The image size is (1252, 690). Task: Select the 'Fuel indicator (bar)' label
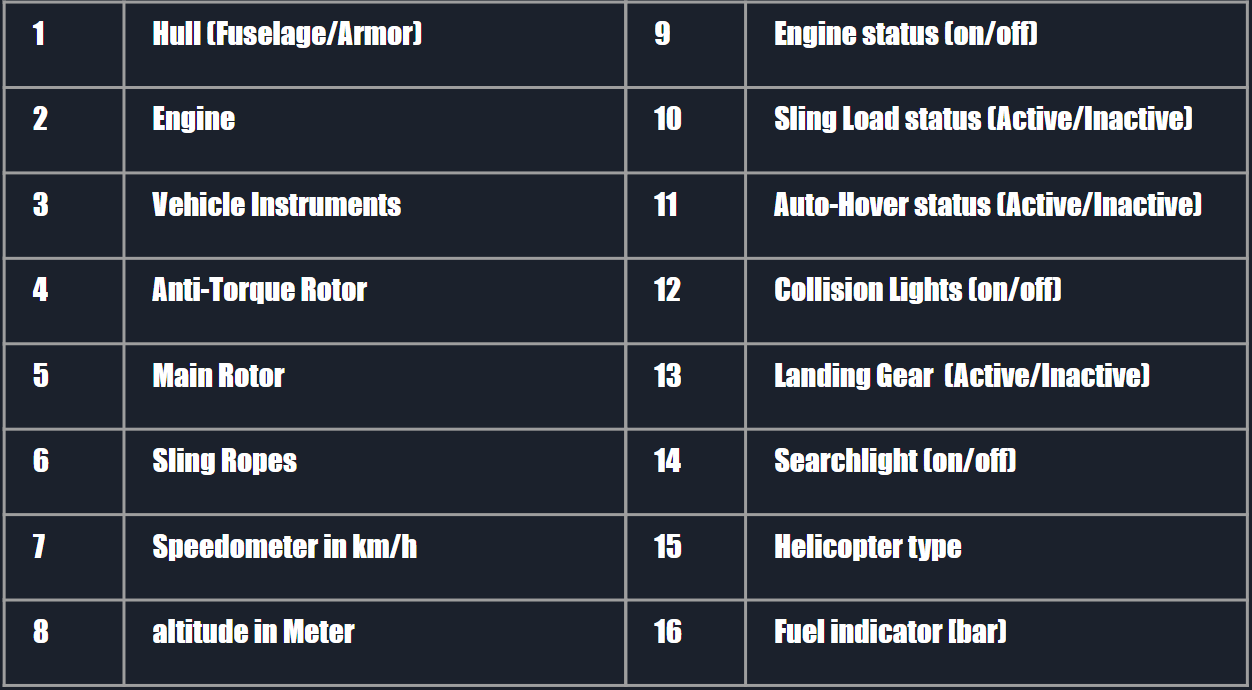(890, 632)
